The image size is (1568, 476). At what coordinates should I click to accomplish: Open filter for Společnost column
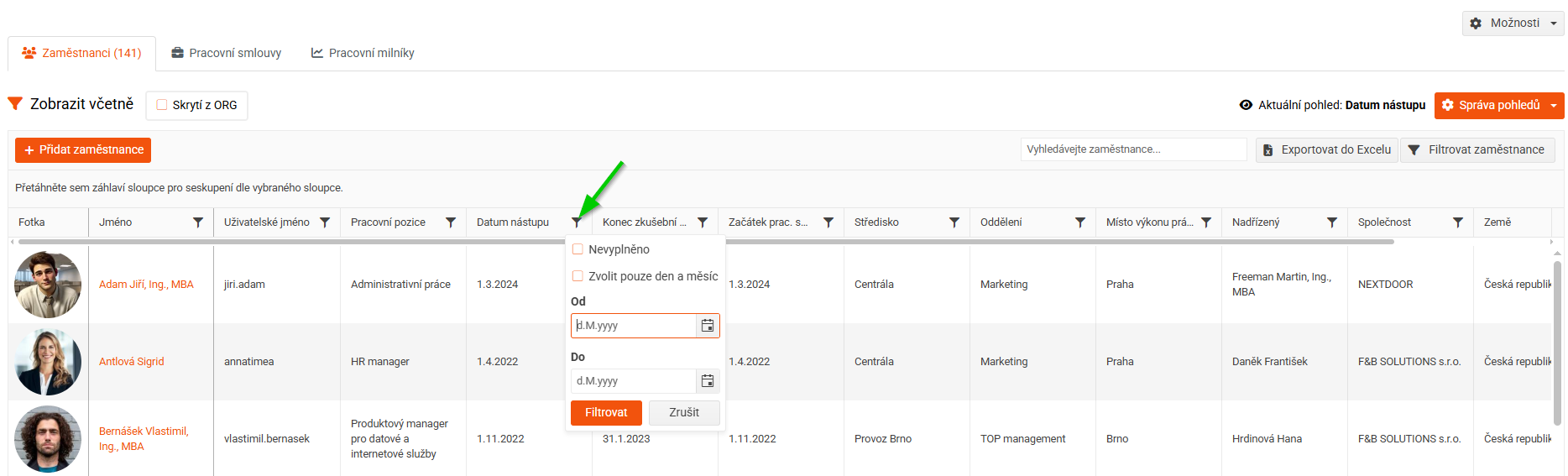coord(1458,222)
